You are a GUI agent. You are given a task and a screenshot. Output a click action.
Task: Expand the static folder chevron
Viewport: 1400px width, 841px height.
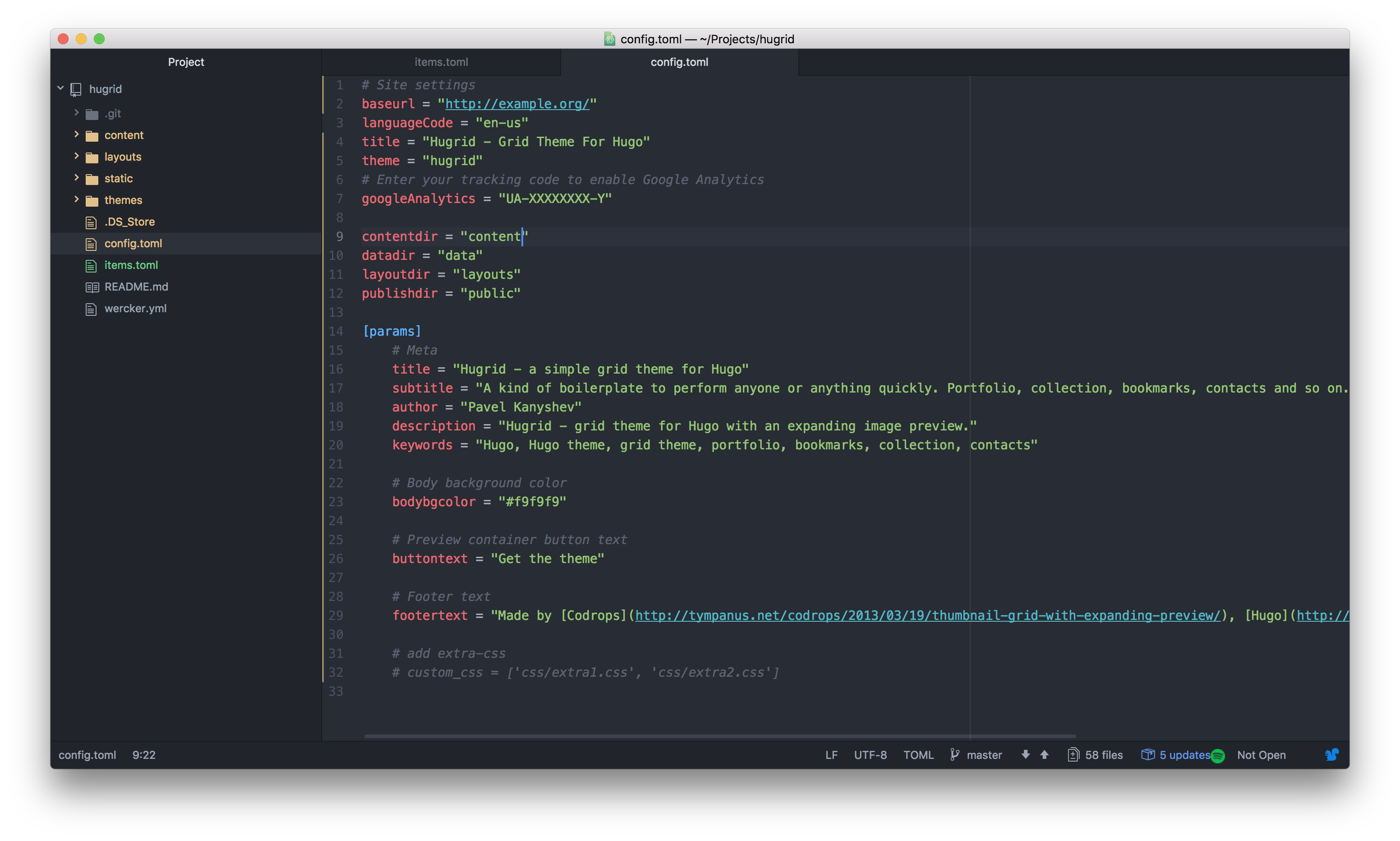click(x=77, y=177)
